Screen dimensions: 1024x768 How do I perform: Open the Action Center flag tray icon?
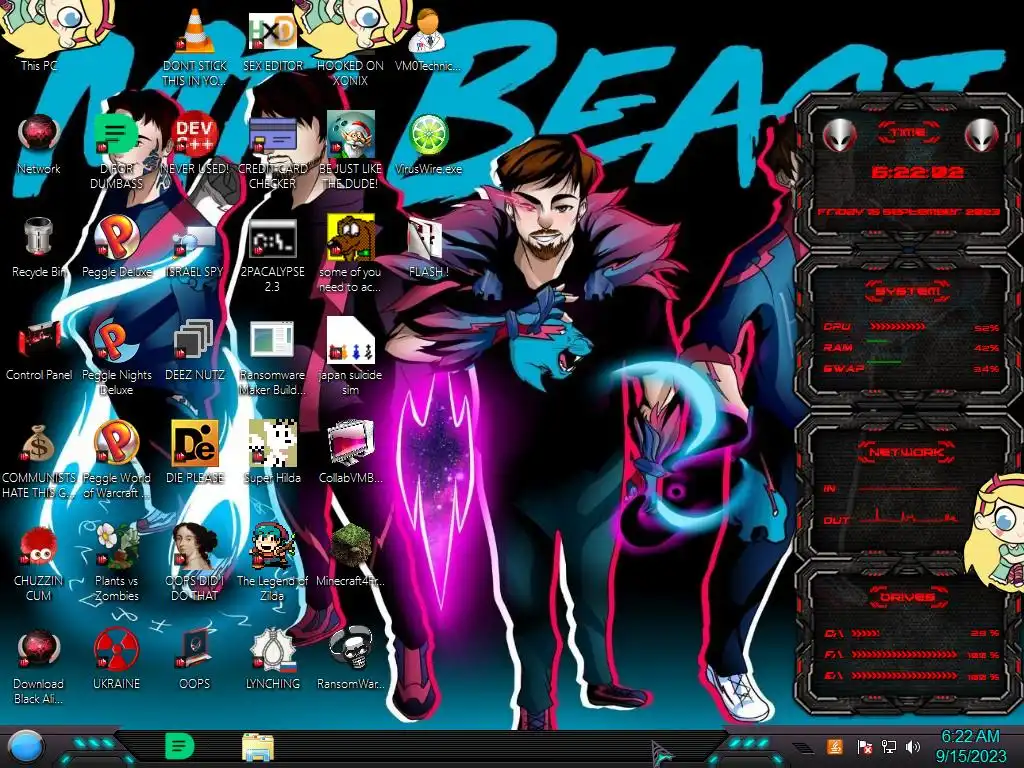(864, 746)
